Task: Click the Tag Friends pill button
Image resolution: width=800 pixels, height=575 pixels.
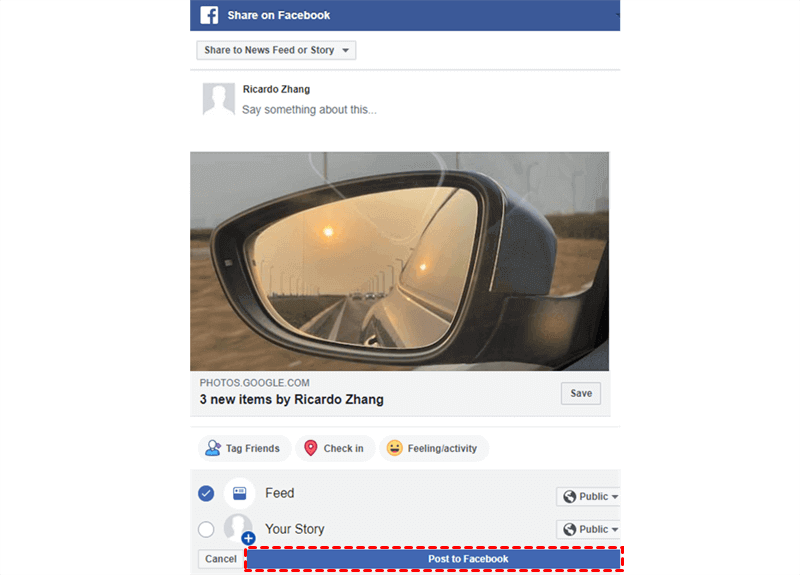Action: point(244,448)
